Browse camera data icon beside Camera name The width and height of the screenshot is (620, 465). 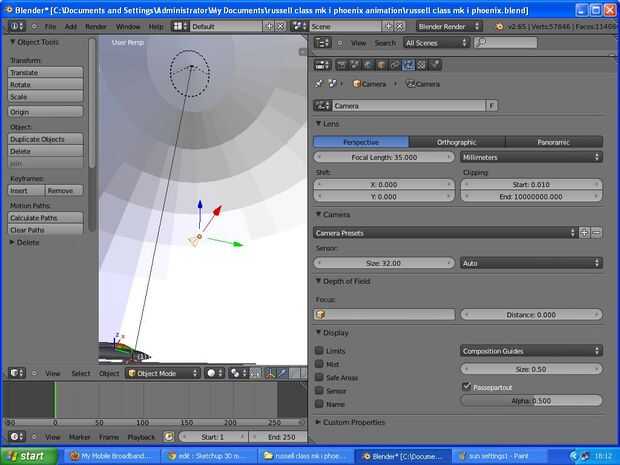[322, 106]
